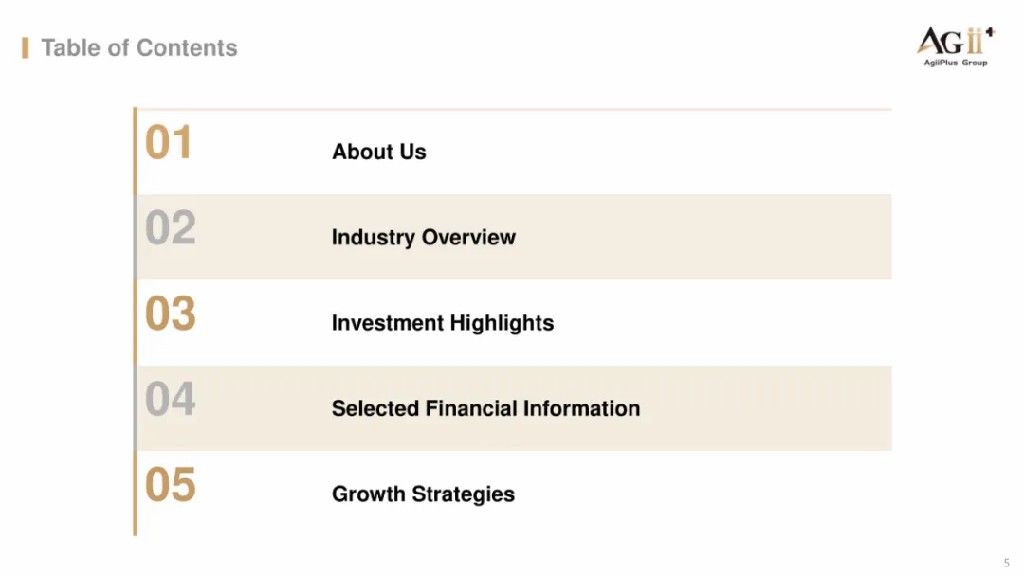This screenshot has width=1024, height=575.
Task: Go to Investment Highlights
Action: (443, 323)
